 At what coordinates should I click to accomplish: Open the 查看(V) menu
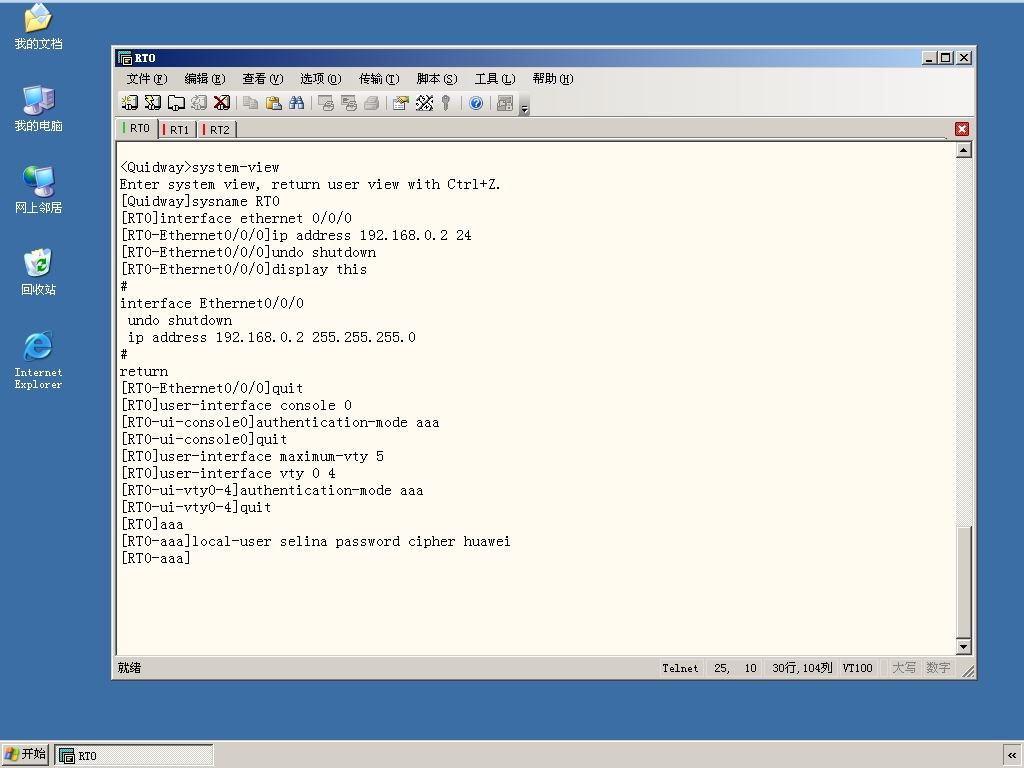(263, 79)
